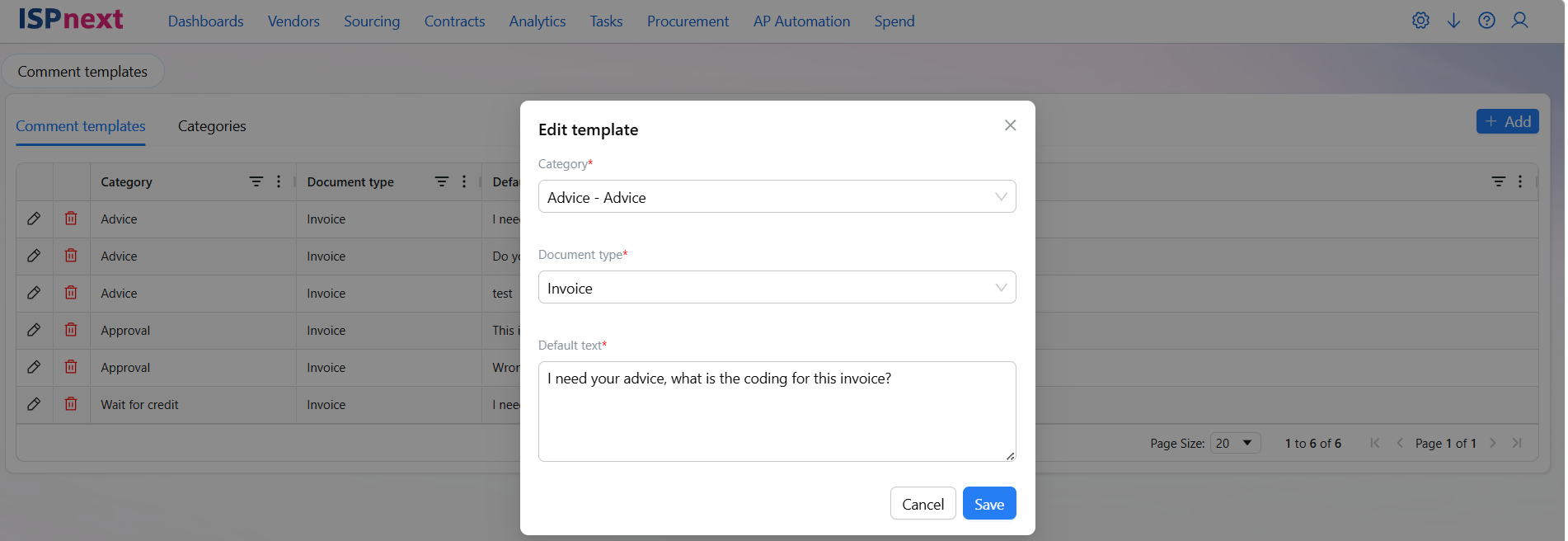The width and height of the screenshot is (1568, 541).
Task: Open the settings gear icon
Action: pos(1420,21)
